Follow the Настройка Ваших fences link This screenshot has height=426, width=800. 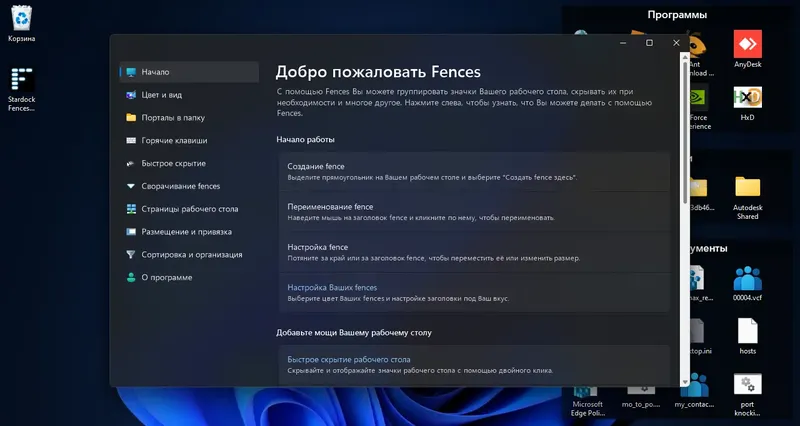[332, 288]
